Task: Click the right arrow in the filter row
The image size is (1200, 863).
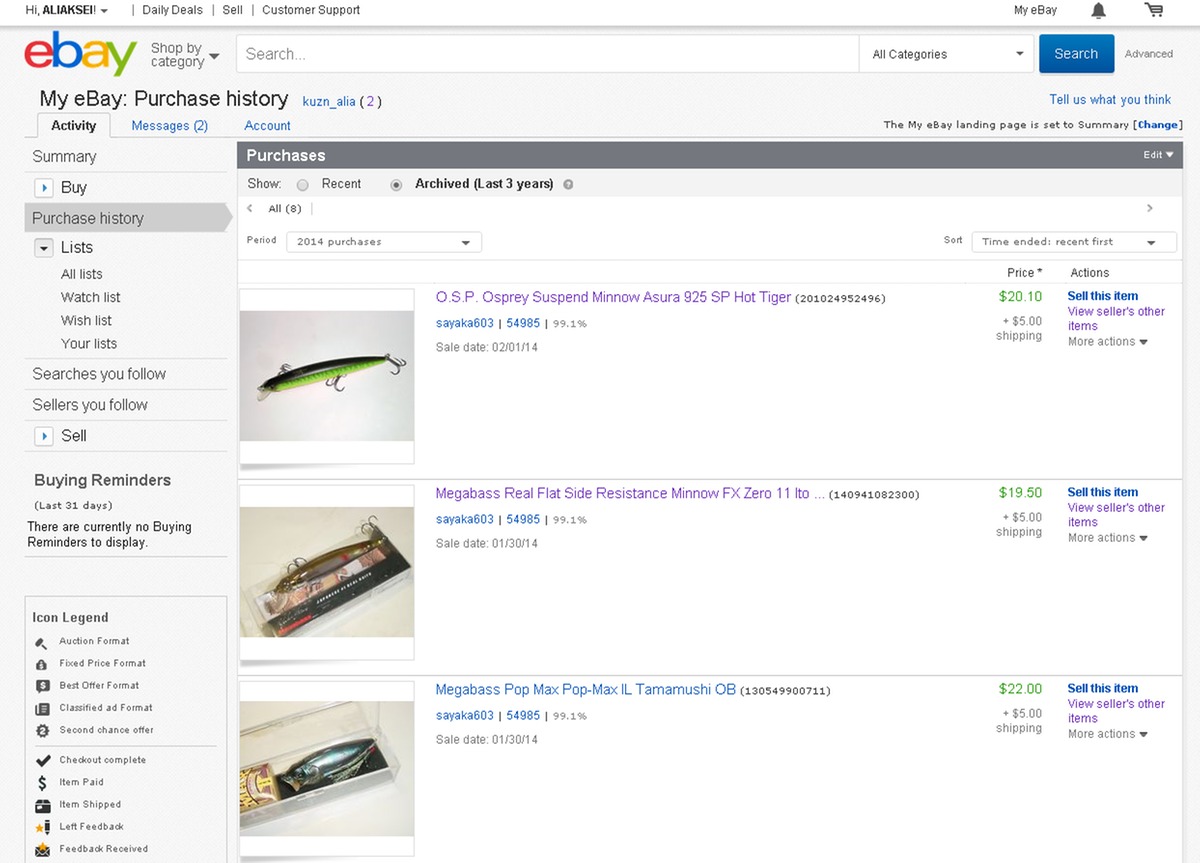Action: tap(1150, 208)
